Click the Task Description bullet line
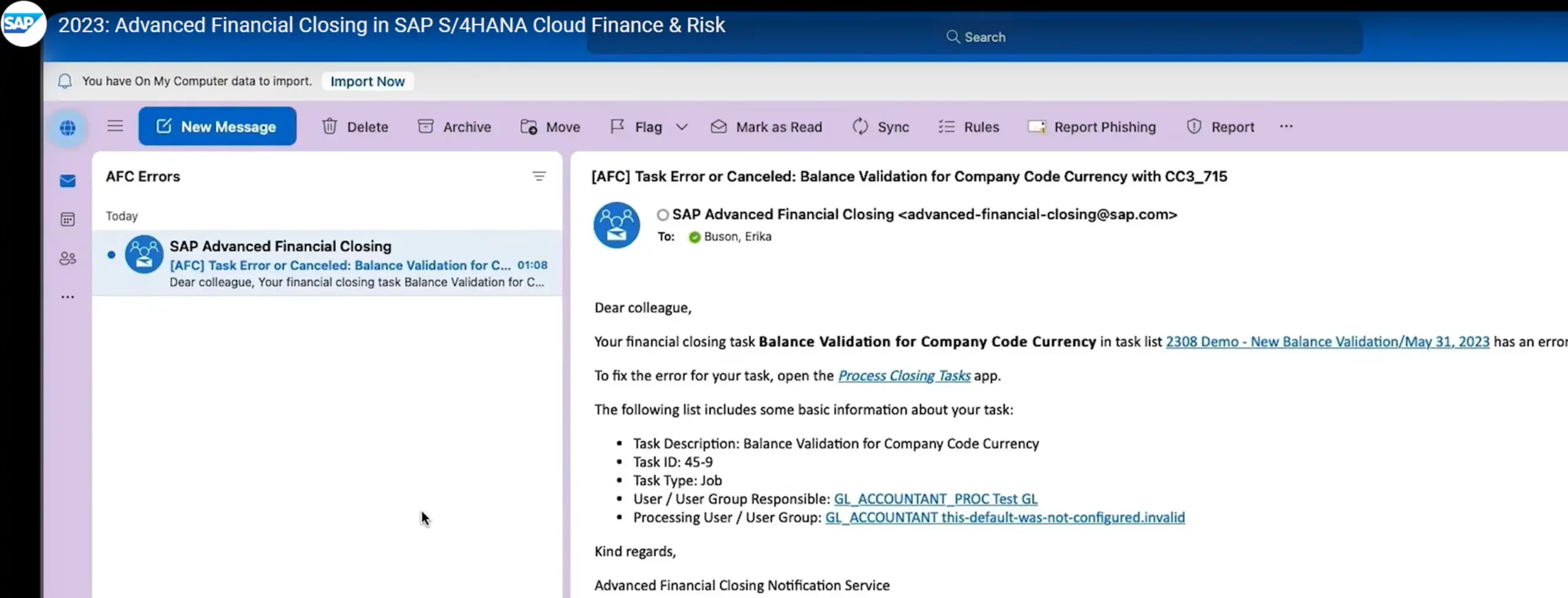 click(x=836, y=444)
